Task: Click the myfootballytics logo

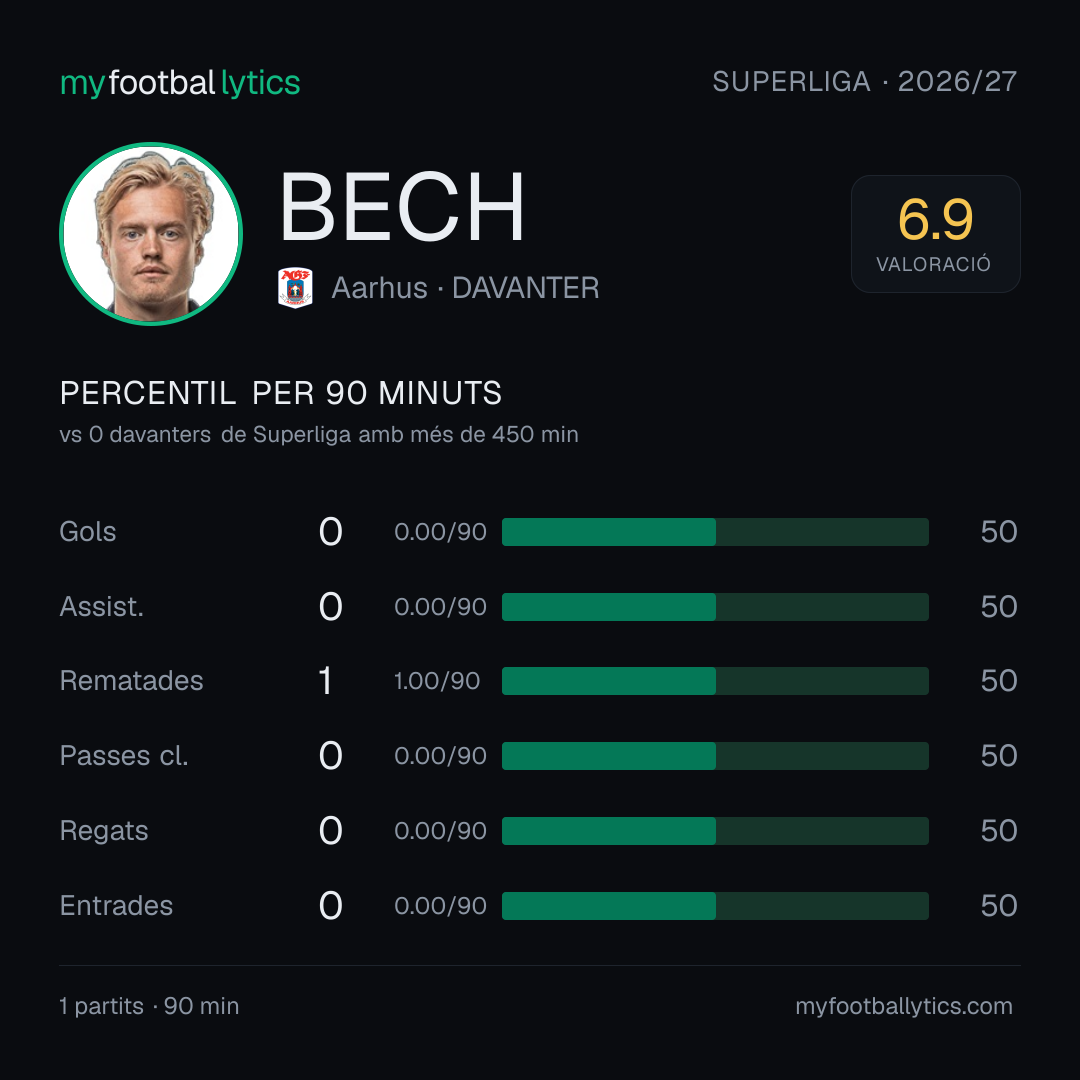Action: coord(180,83)
